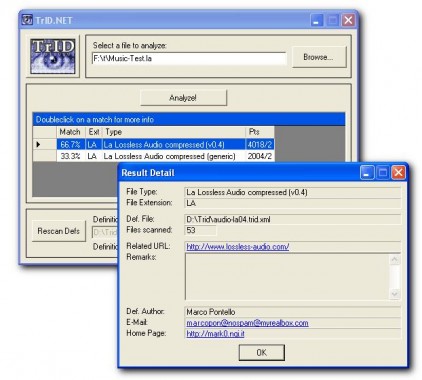Viewport: 422px width, 380px height.
Task: Click the File Type value field in Result Detail
Action: coord(293,192)
